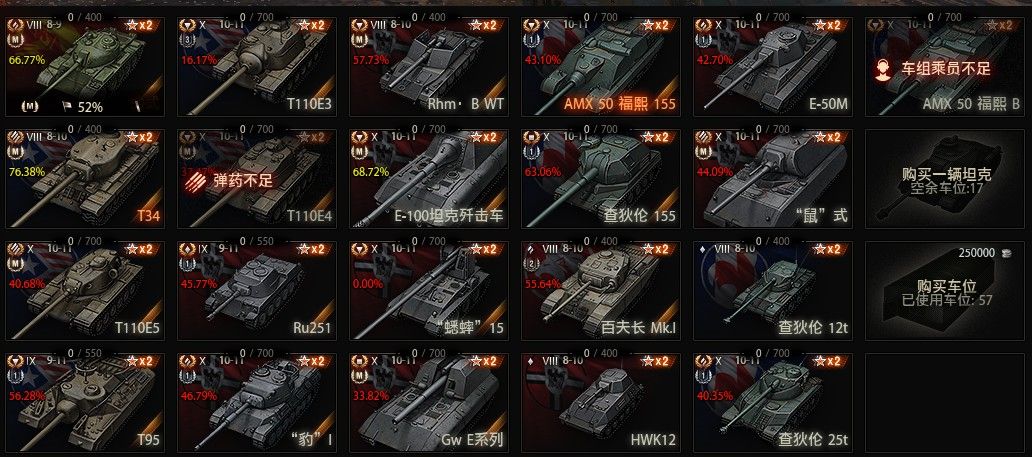Click the crew shortage warning icon
The width and height of the screenshot is (1032, 457).
(883, 70)
